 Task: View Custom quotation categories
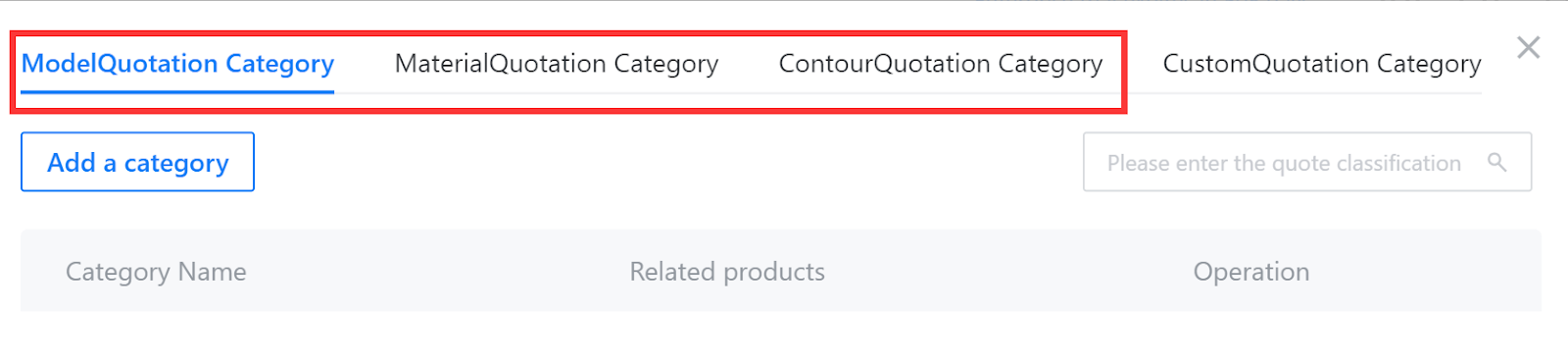point(1322,64)
